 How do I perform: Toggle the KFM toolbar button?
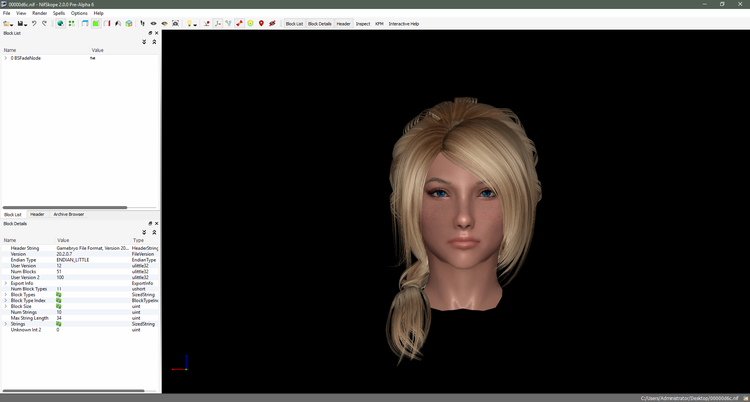379,23
